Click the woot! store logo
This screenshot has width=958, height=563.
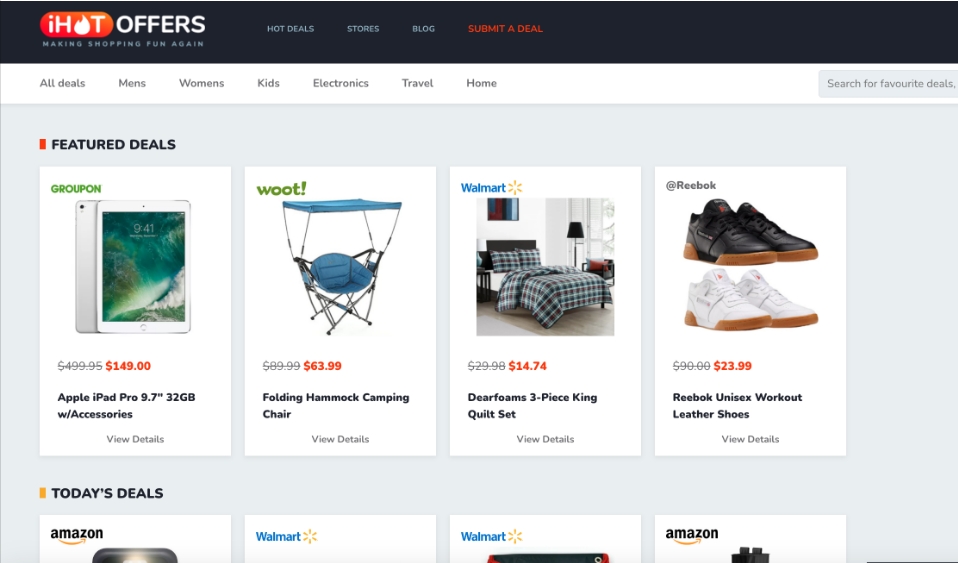coord(281,189)
